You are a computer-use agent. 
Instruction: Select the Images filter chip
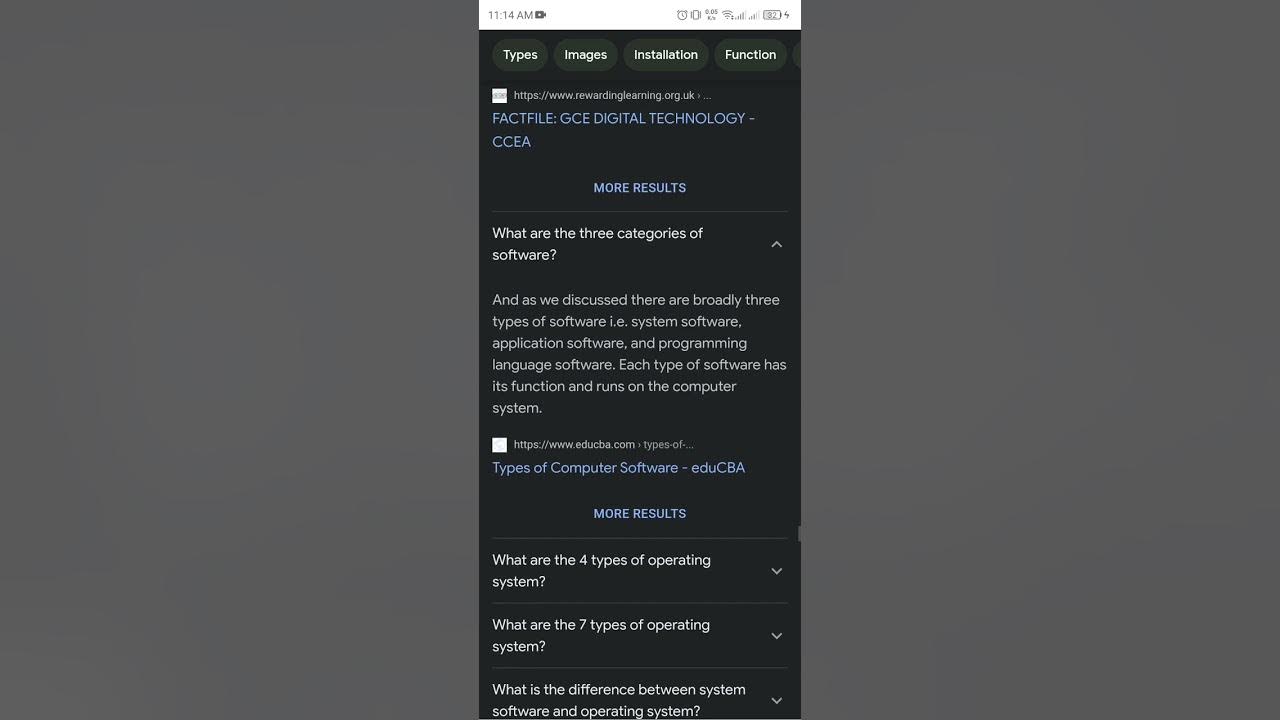tap(585, 55)
